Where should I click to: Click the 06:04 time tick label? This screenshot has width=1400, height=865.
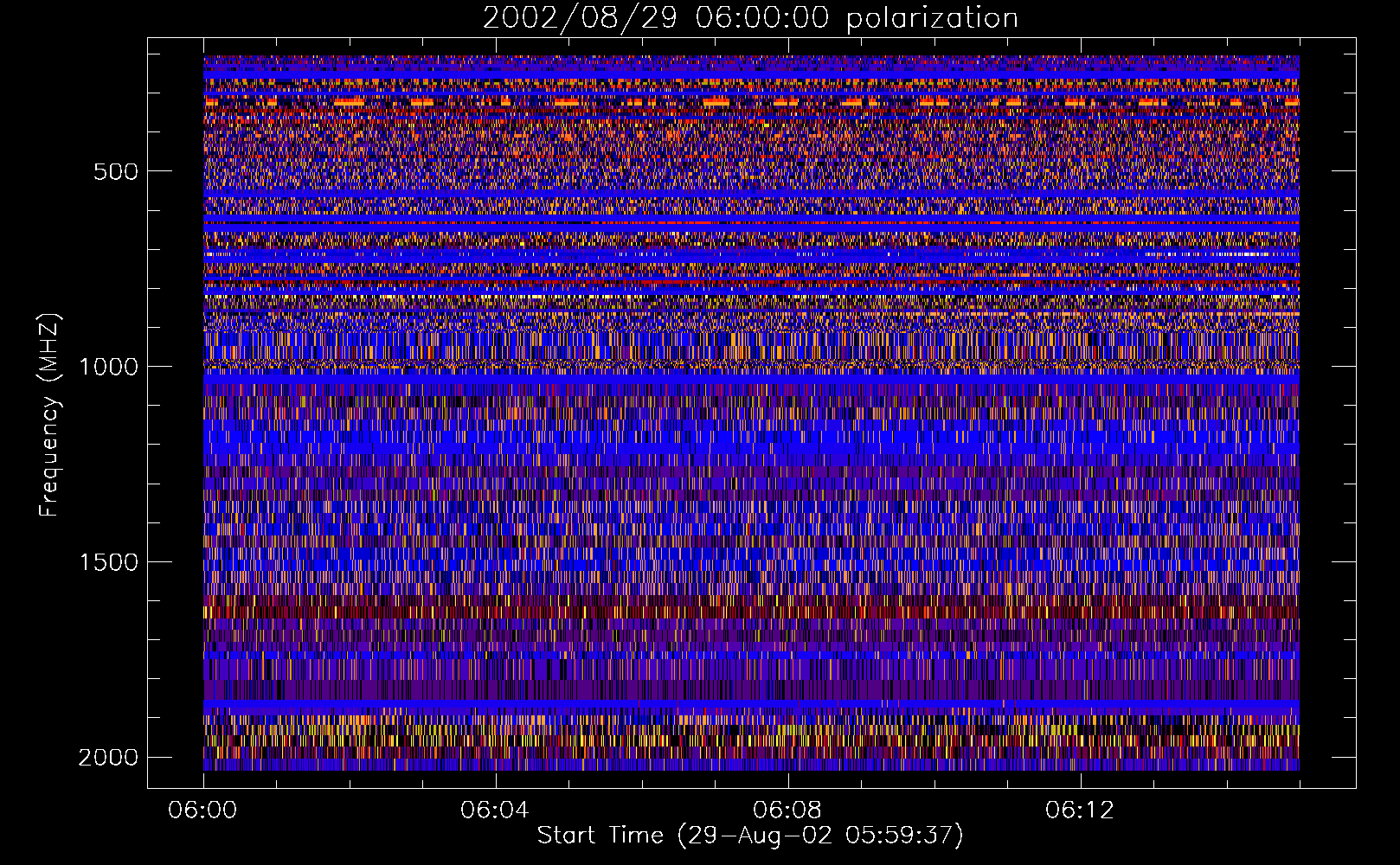tap(495, 811)
